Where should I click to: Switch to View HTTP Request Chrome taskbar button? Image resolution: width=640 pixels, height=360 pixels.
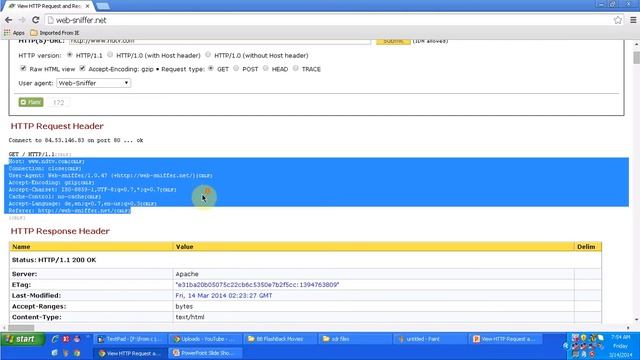click(x=131, y=353)
